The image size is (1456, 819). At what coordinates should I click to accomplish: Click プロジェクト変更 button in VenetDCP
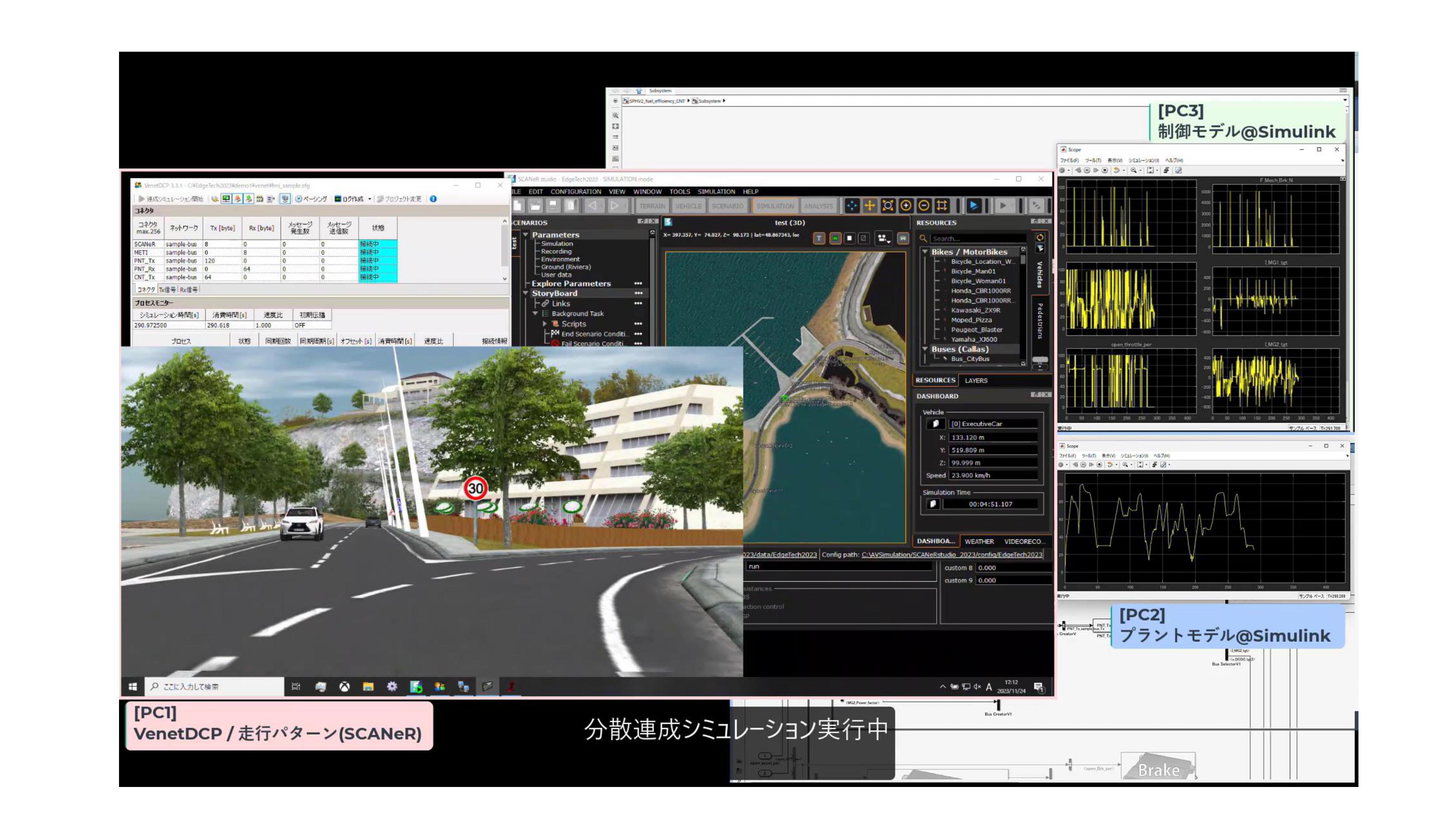399,199
